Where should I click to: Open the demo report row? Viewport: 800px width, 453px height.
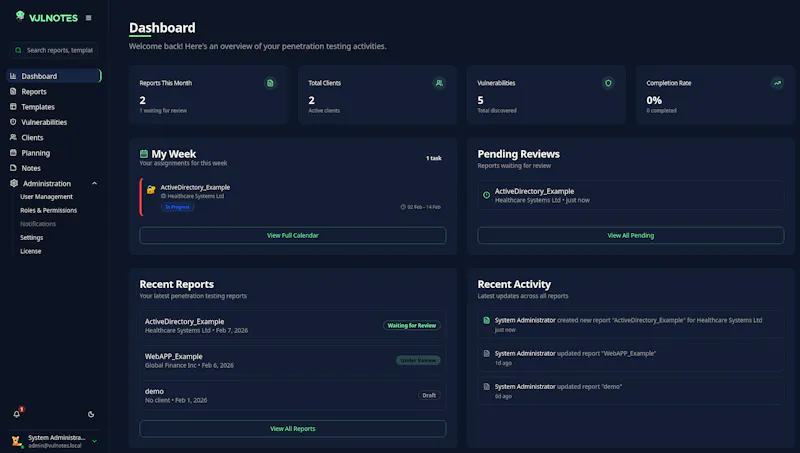pyautogui.click(x=293, y=395)
